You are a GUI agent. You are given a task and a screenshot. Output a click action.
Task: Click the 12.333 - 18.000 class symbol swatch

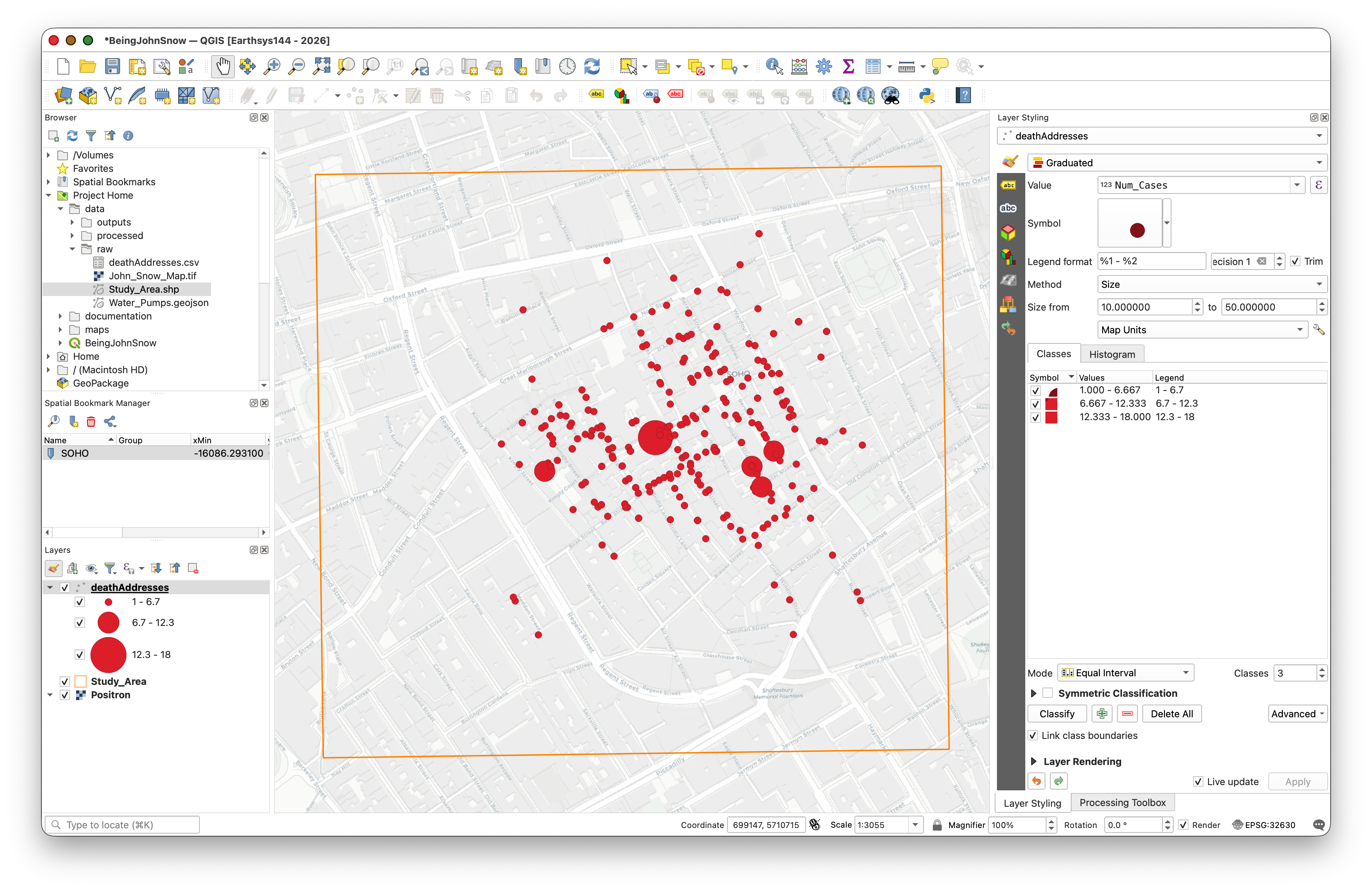pos(1051,417)
